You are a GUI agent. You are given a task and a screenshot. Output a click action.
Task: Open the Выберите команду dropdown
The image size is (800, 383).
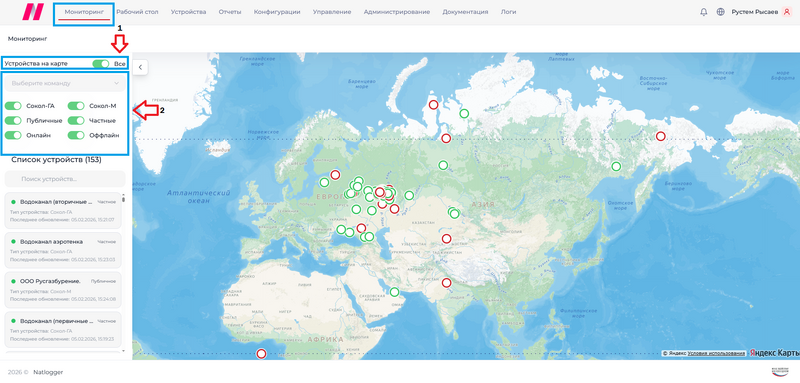tap(65, 83)
